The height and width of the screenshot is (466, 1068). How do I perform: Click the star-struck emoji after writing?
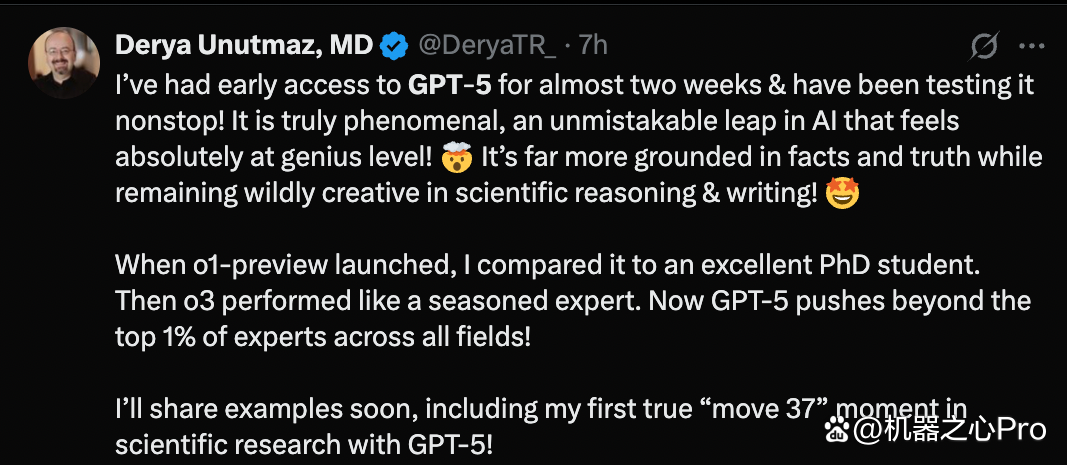[842, 194]
